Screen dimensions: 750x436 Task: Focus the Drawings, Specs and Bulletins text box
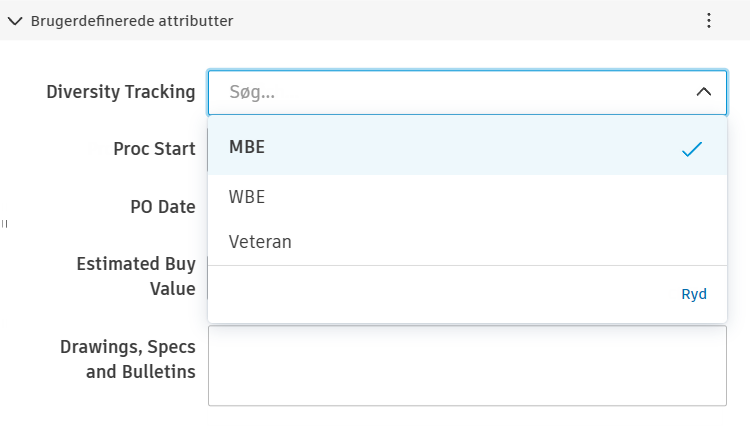coord(467,365)
